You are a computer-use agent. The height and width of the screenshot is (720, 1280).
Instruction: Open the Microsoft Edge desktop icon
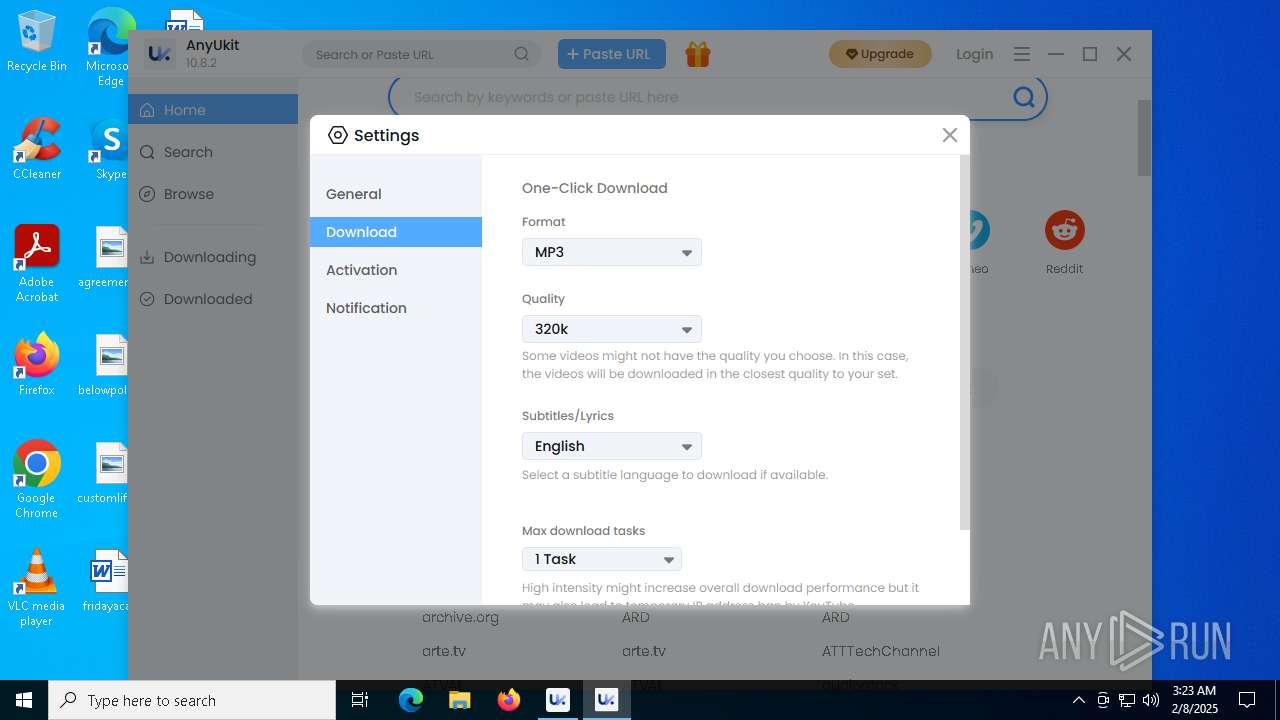point(110,48)
